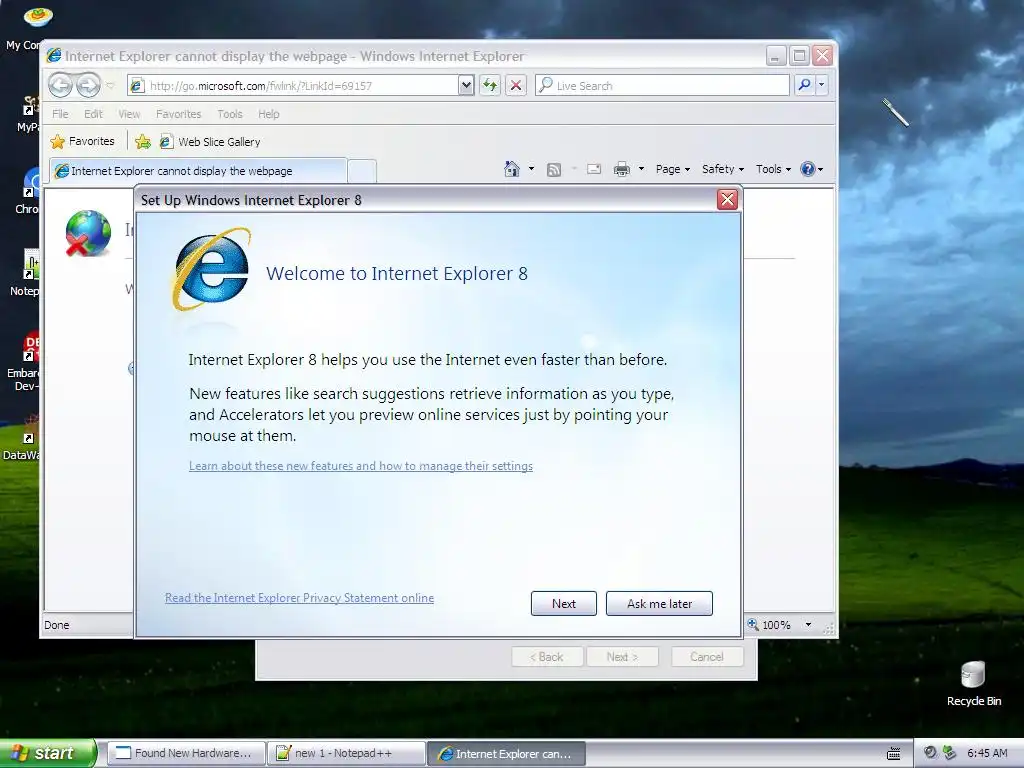Click the Home page icon
The image size is (1024, 768).
pyautogui.click(x=512, y=169)
